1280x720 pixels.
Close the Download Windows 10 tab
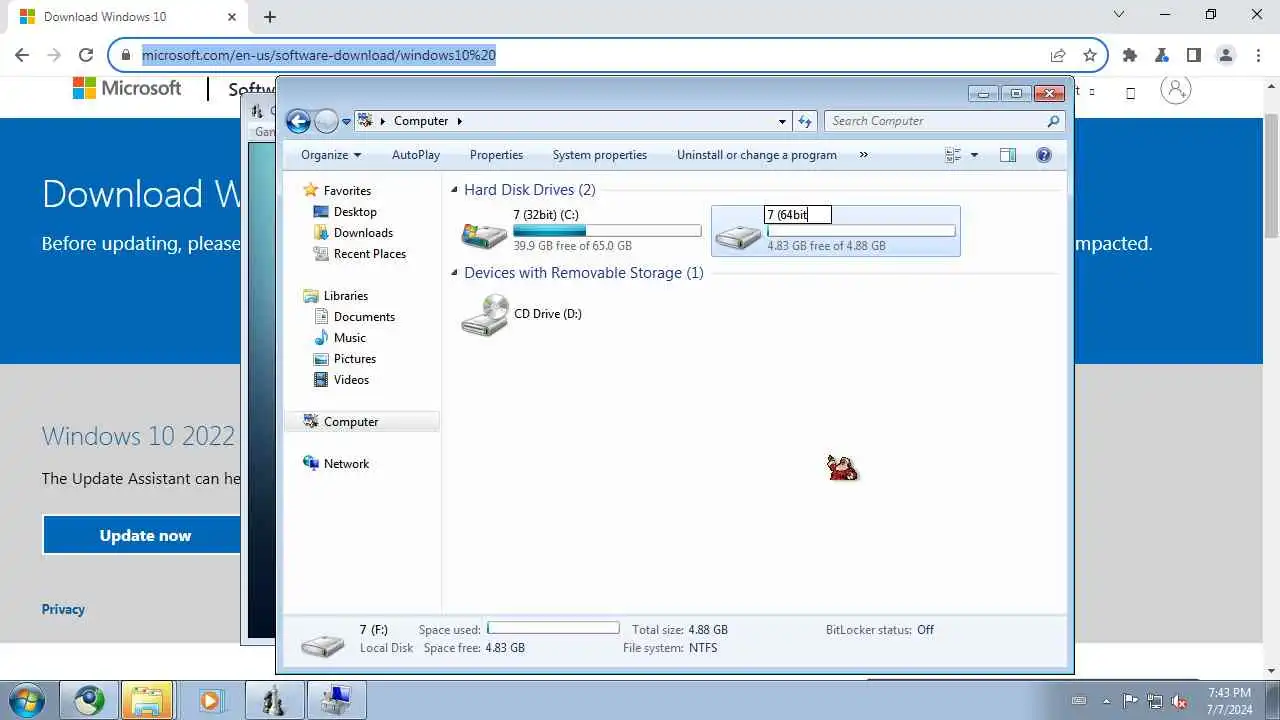click(x=232, y=16)
